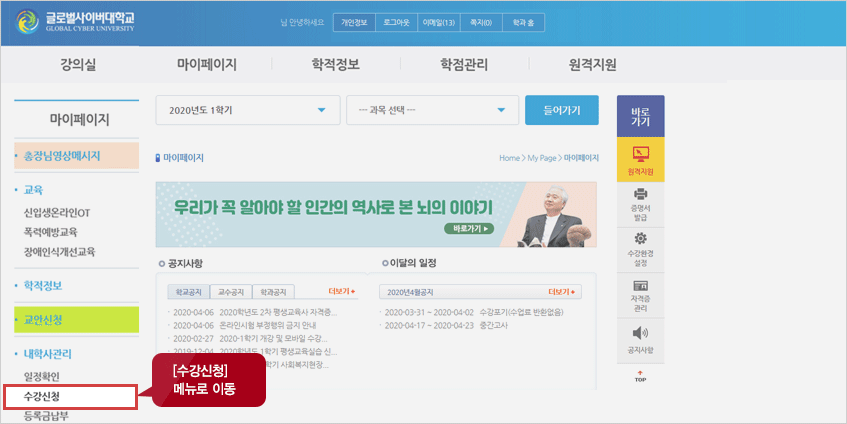
Task: Click 더보기 next to the notice tabs
Action: [341, 292]
